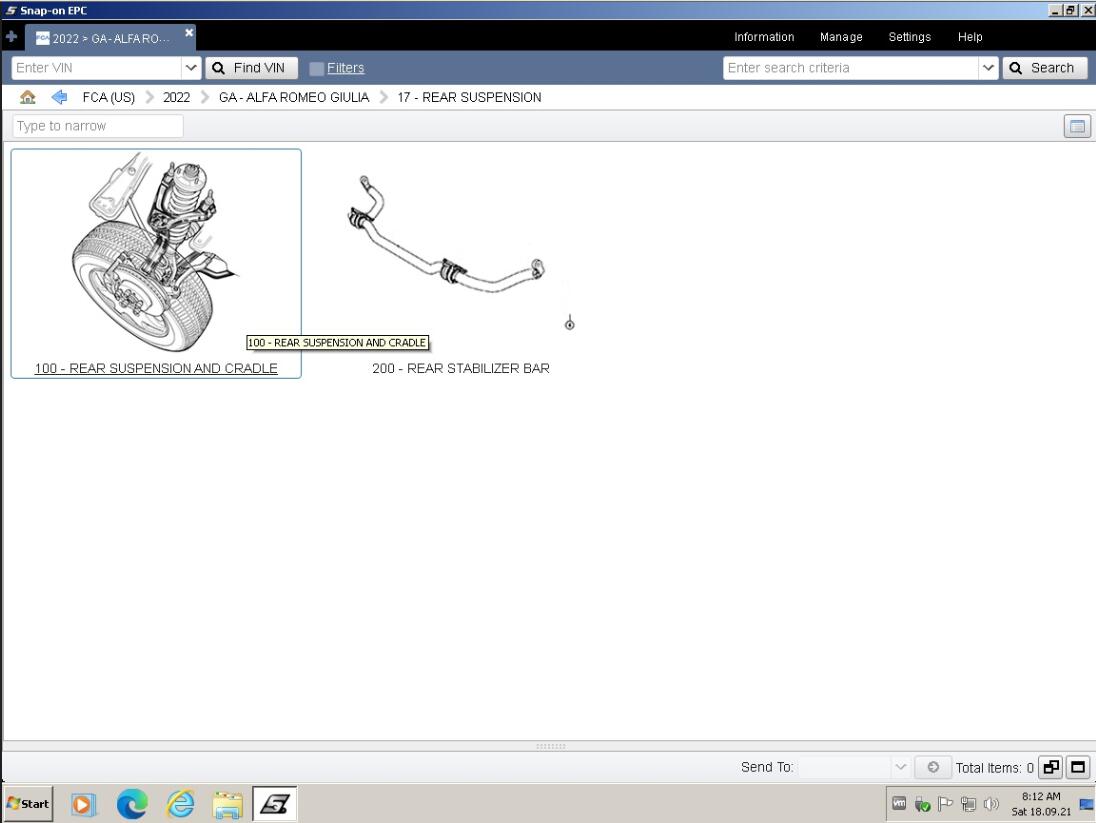Viewport: 1096px width, 823px height.
Task: Open Action Center flag tray icon
Action: click(945, 804)
